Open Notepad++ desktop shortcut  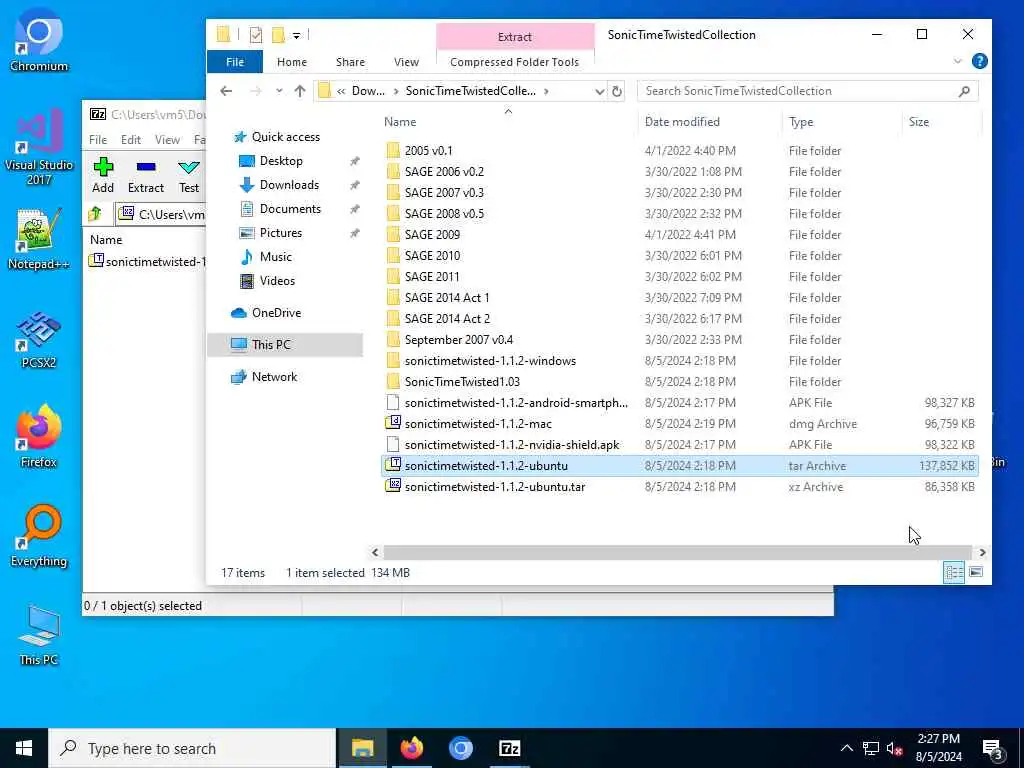click(39, 239)
